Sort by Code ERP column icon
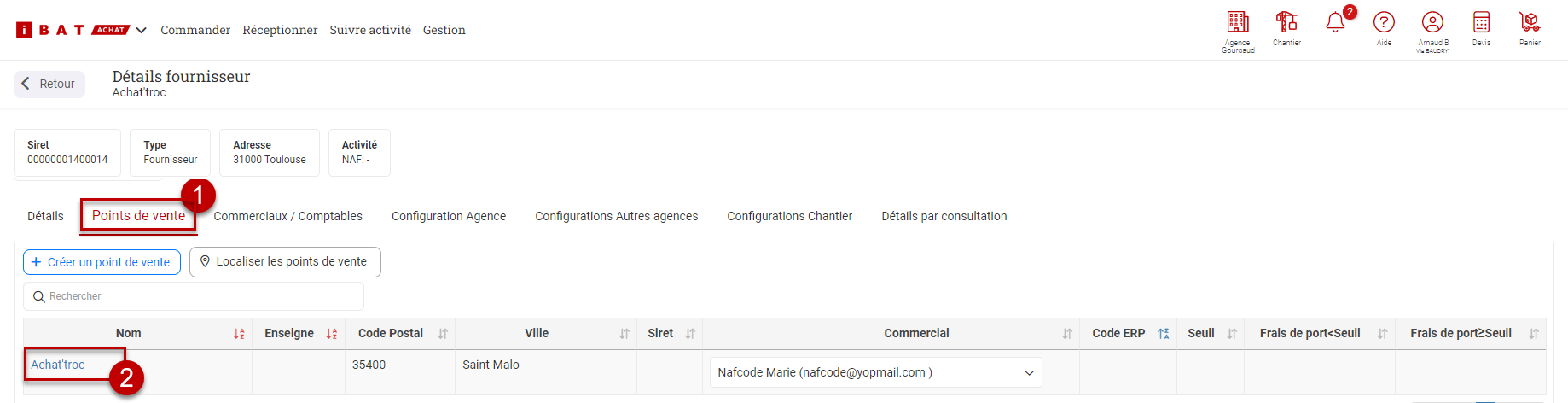1568x403 pixels. 1163,334
